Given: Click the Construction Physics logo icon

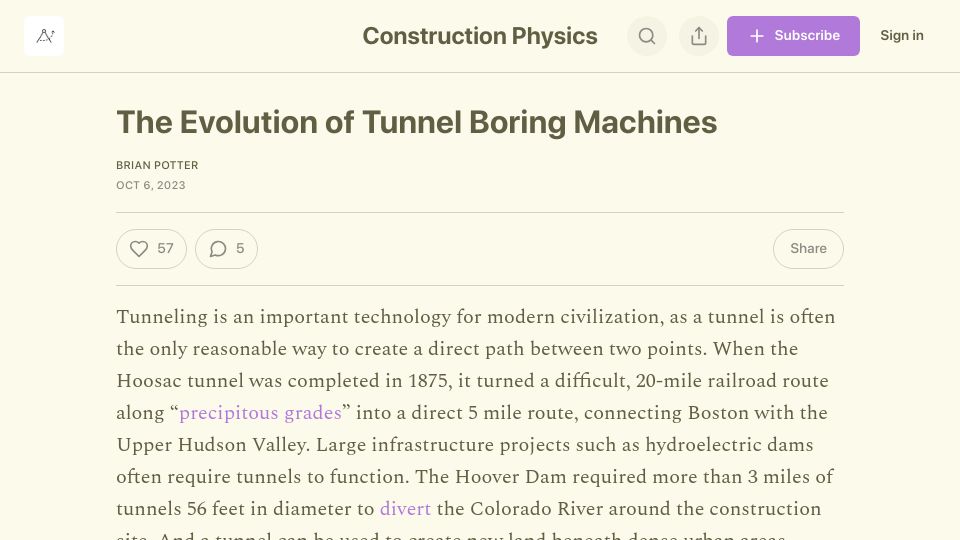Looking at the screenshot, I should [44, 36].
